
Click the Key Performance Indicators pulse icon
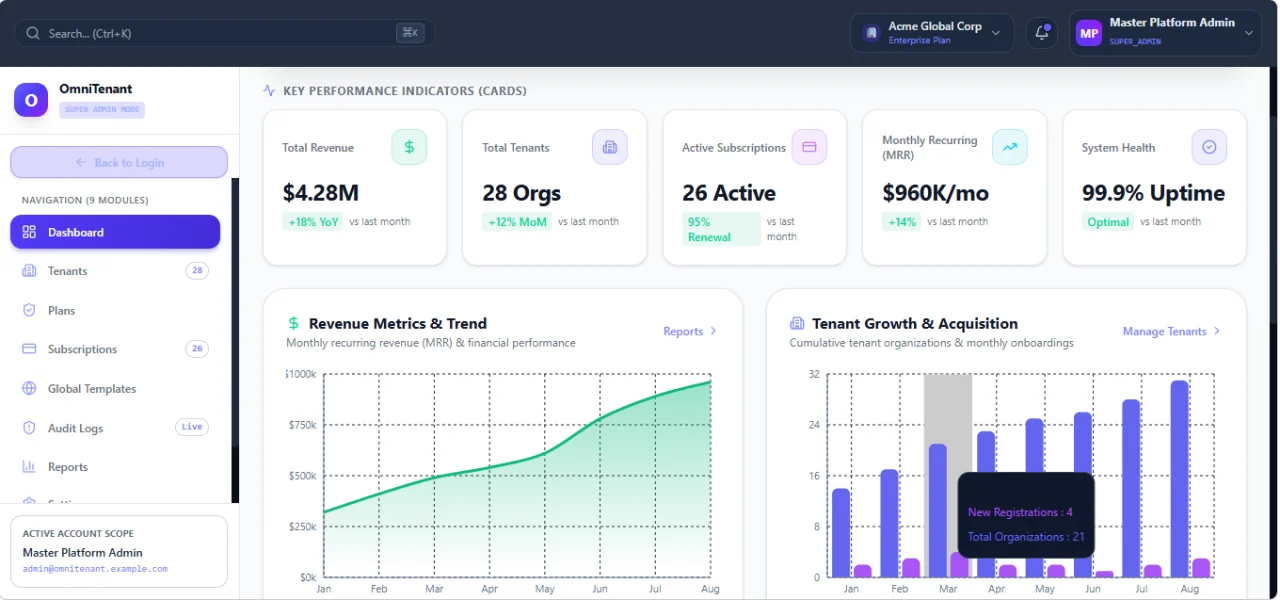(269, 90)
